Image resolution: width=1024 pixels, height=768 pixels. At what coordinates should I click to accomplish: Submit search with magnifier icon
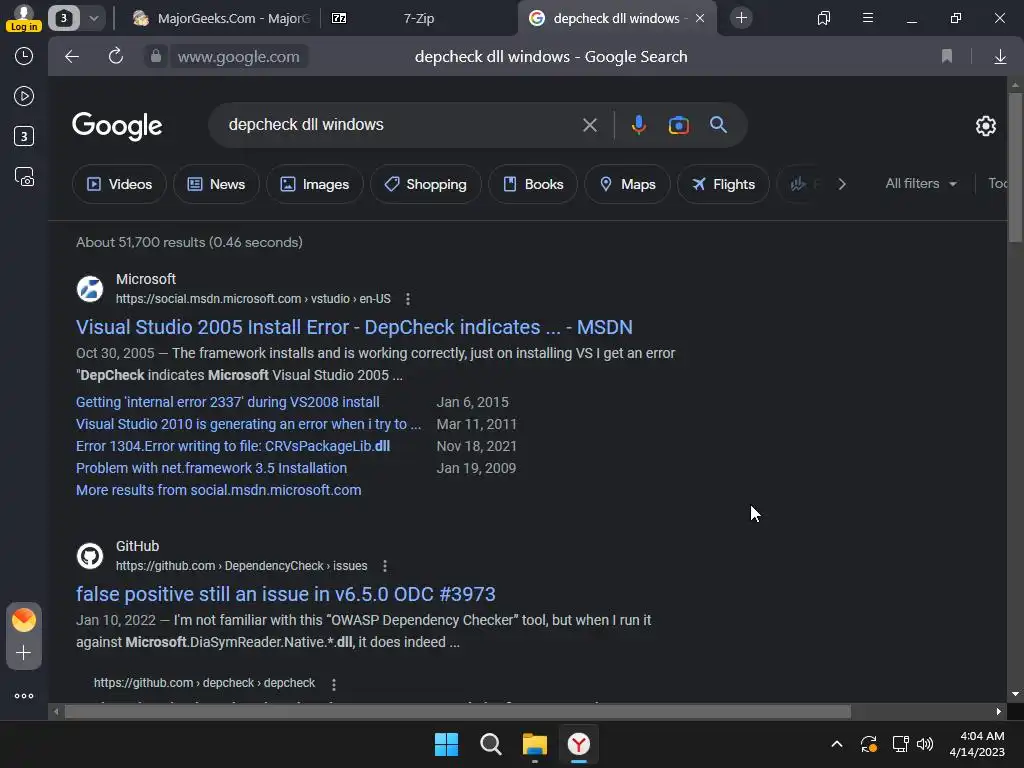point(718,125)
